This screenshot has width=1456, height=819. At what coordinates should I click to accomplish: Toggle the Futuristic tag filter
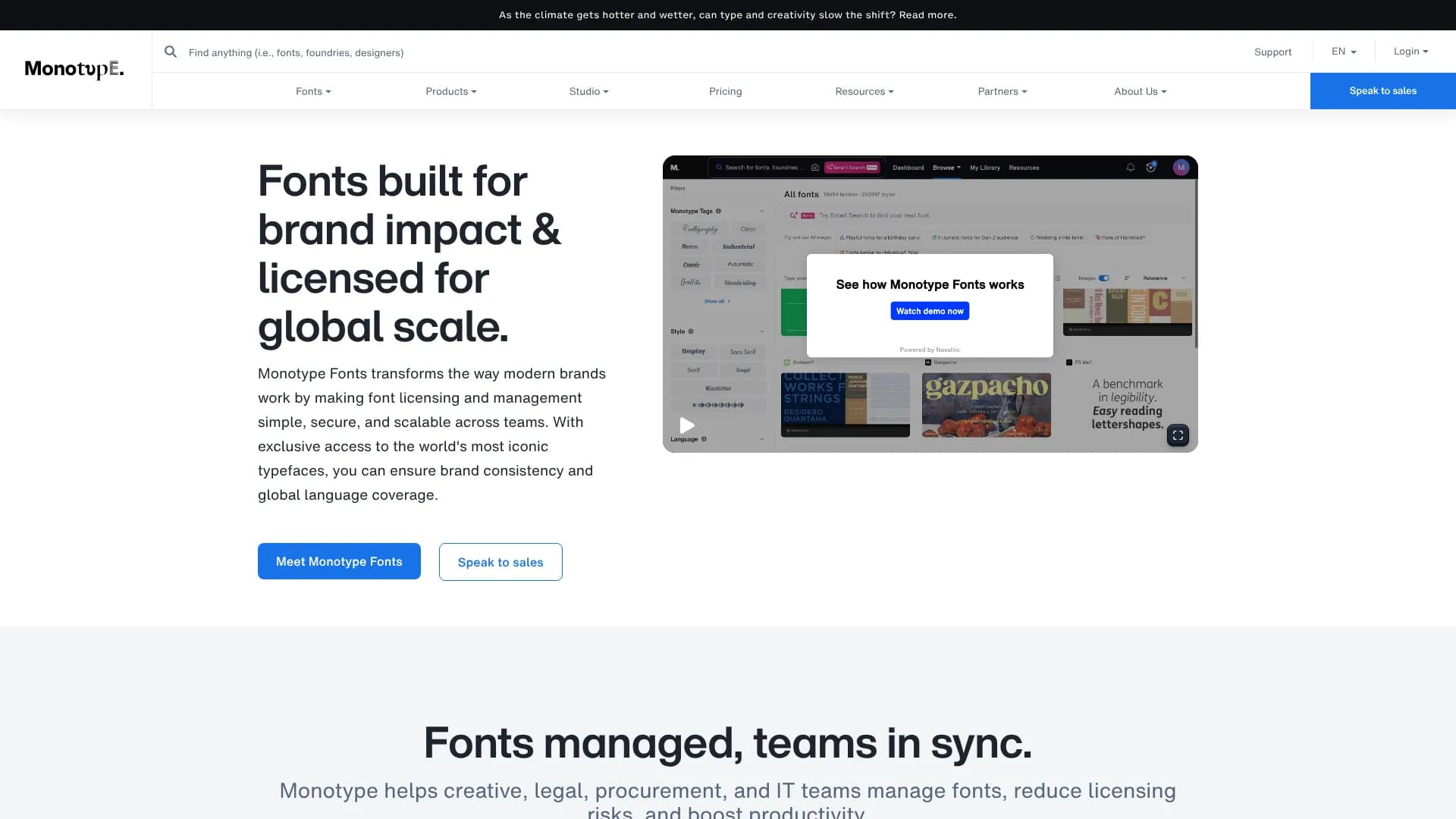click(740, 265)
